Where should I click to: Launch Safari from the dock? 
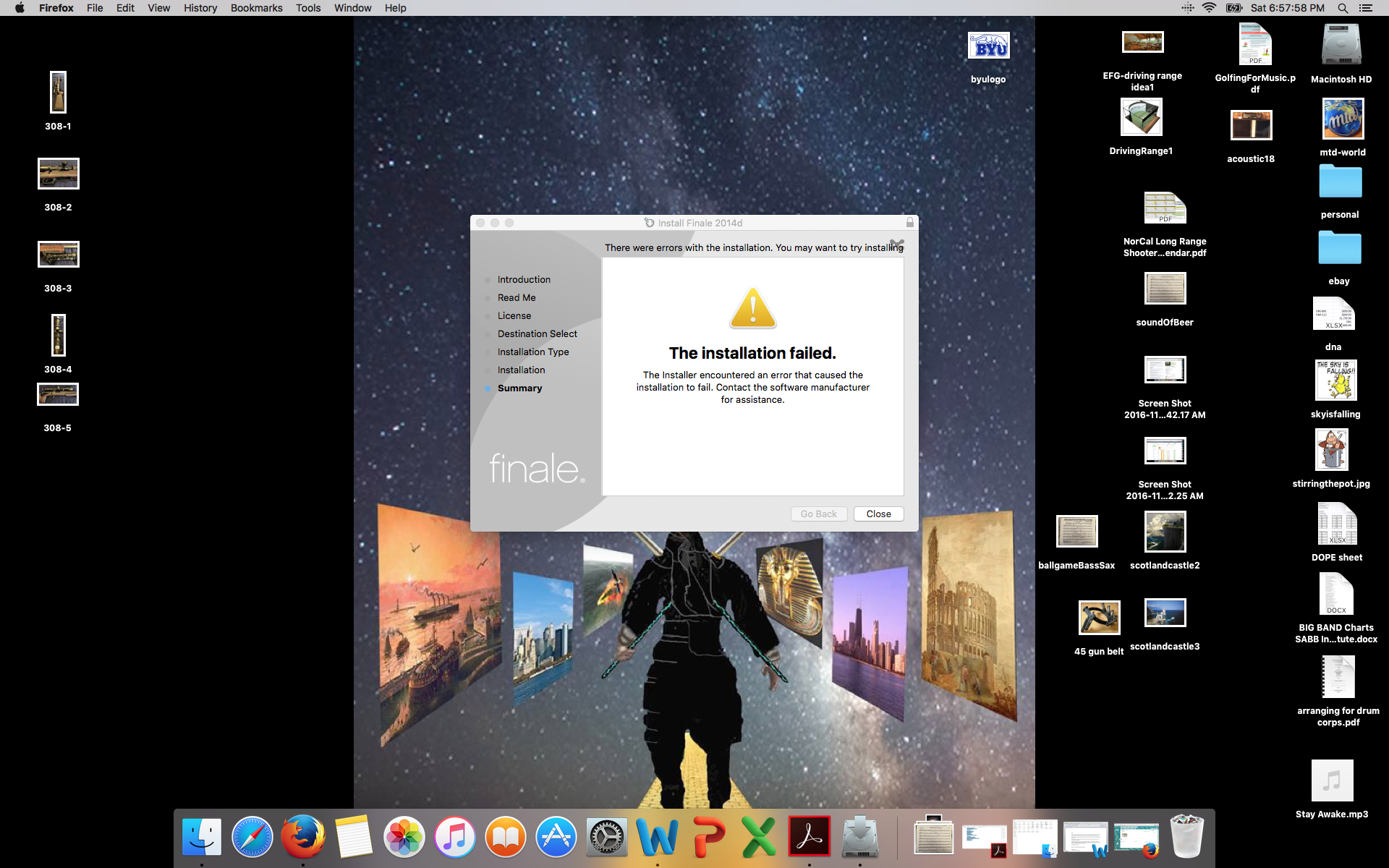pyautogui.click(x=252, y=837)
